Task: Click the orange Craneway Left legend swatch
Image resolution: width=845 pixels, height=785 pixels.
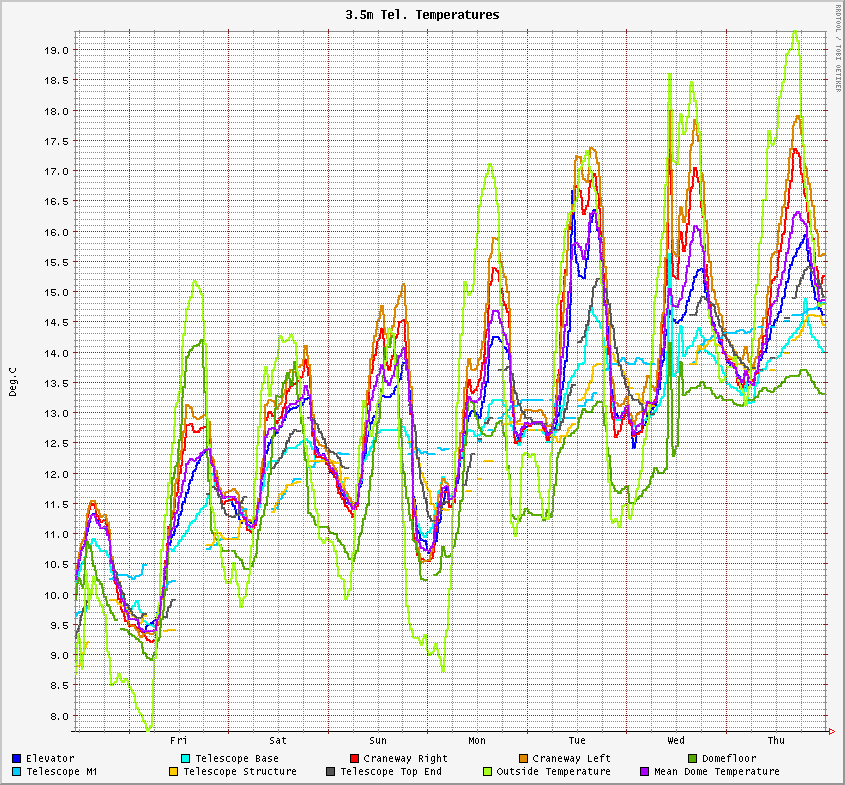Action: (523, 758)
